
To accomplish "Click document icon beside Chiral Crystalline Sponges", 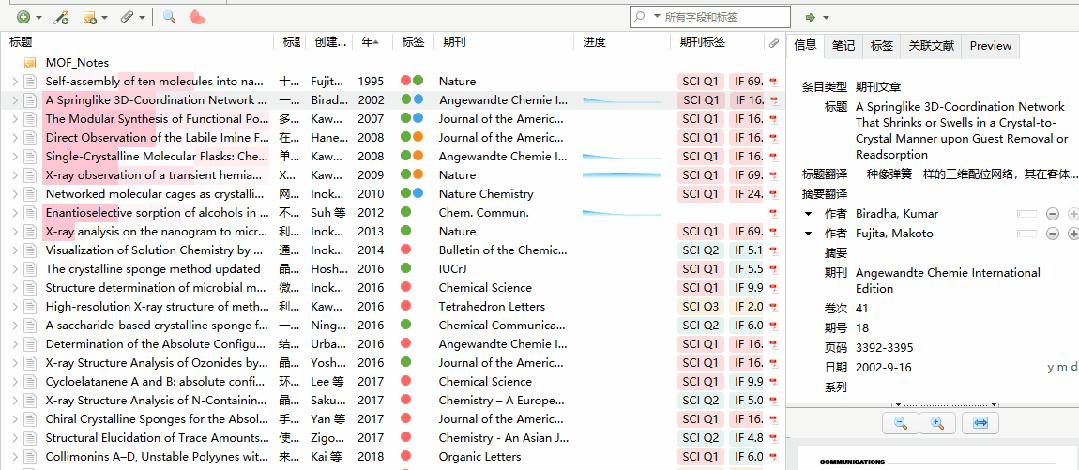I will click(x=30, y=419).
